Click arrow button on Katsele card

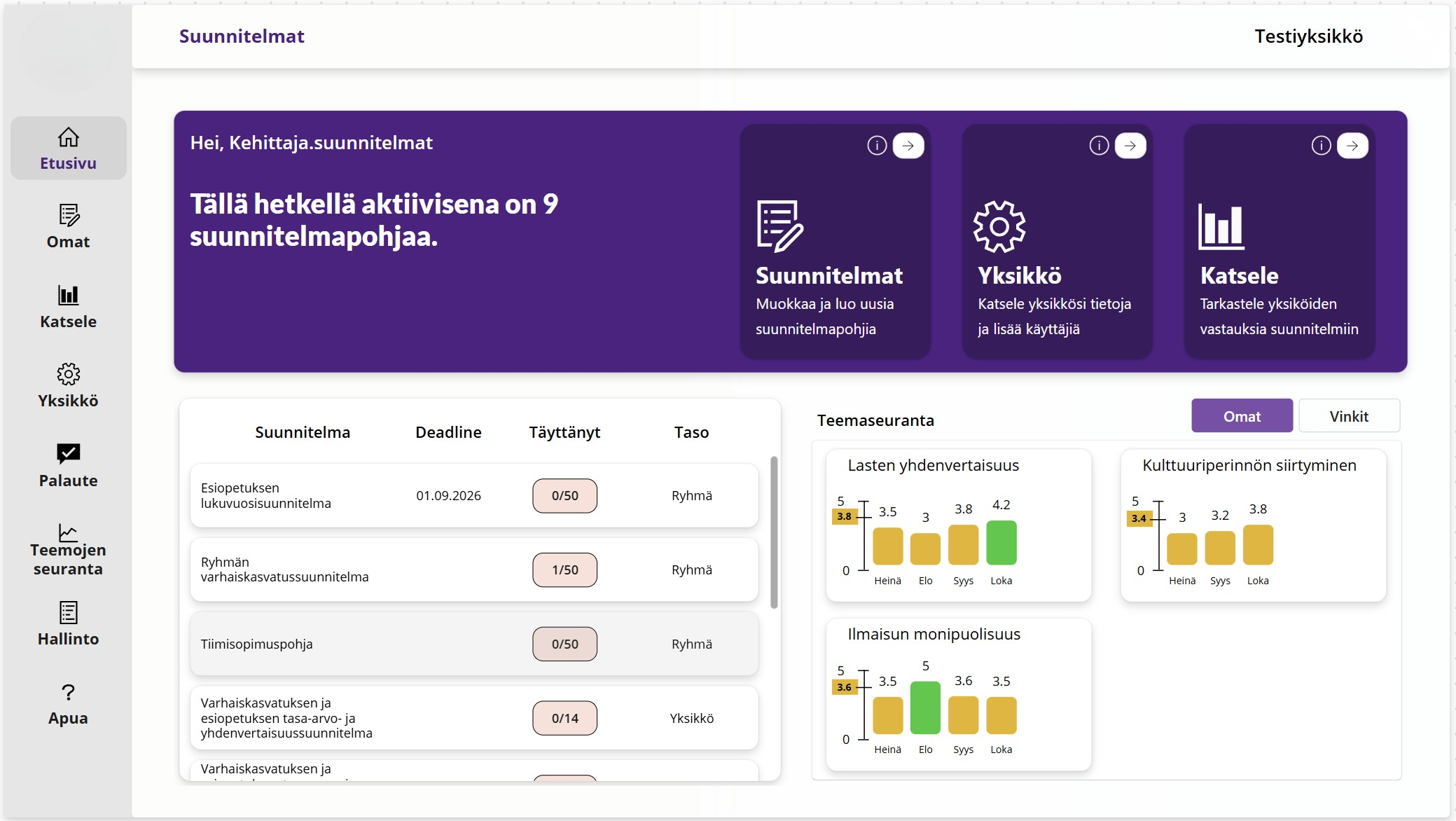tap(1352, 146)
